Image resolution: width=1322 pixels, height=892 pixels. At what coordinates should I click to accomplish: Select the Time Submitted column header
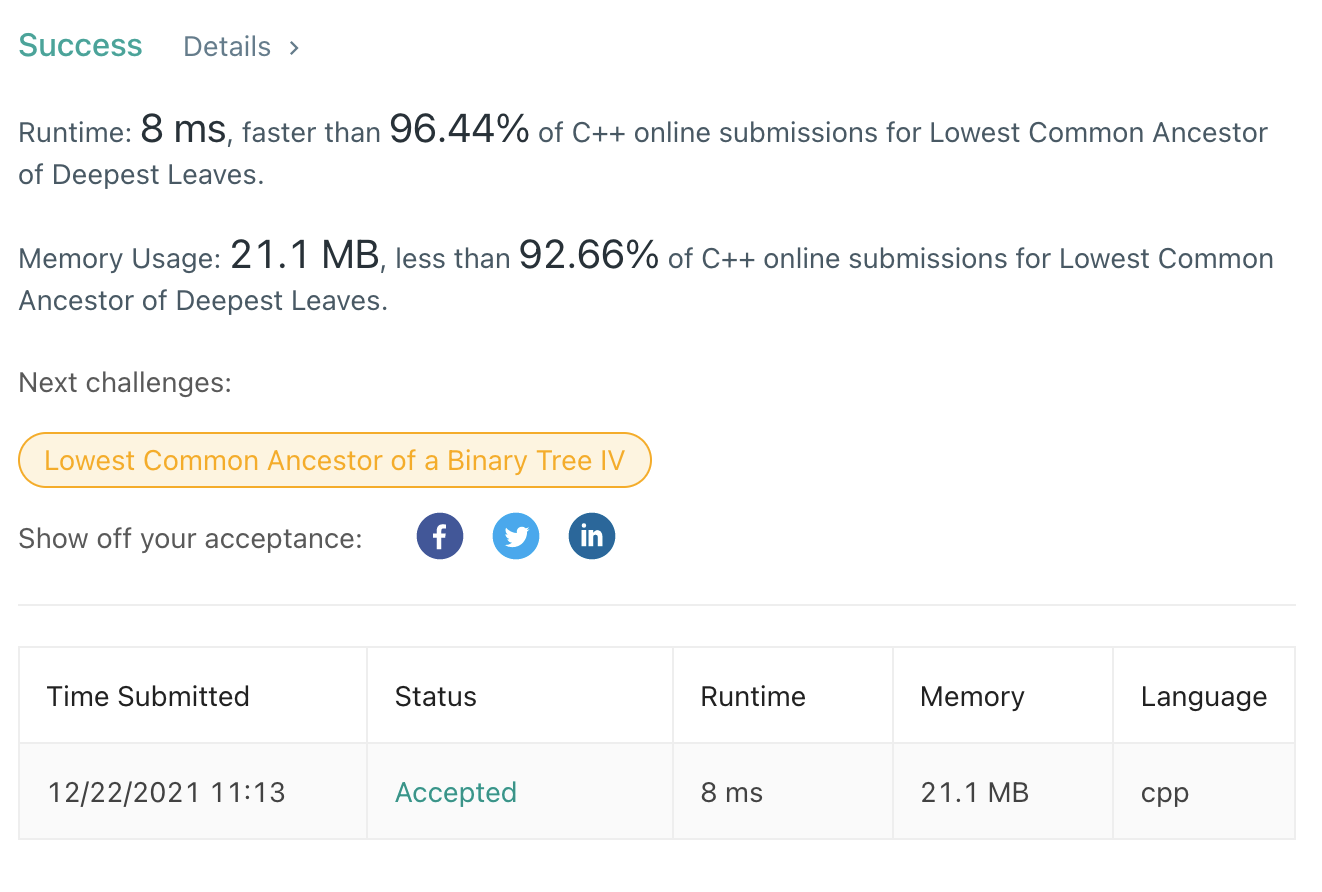tap(148, 696)
